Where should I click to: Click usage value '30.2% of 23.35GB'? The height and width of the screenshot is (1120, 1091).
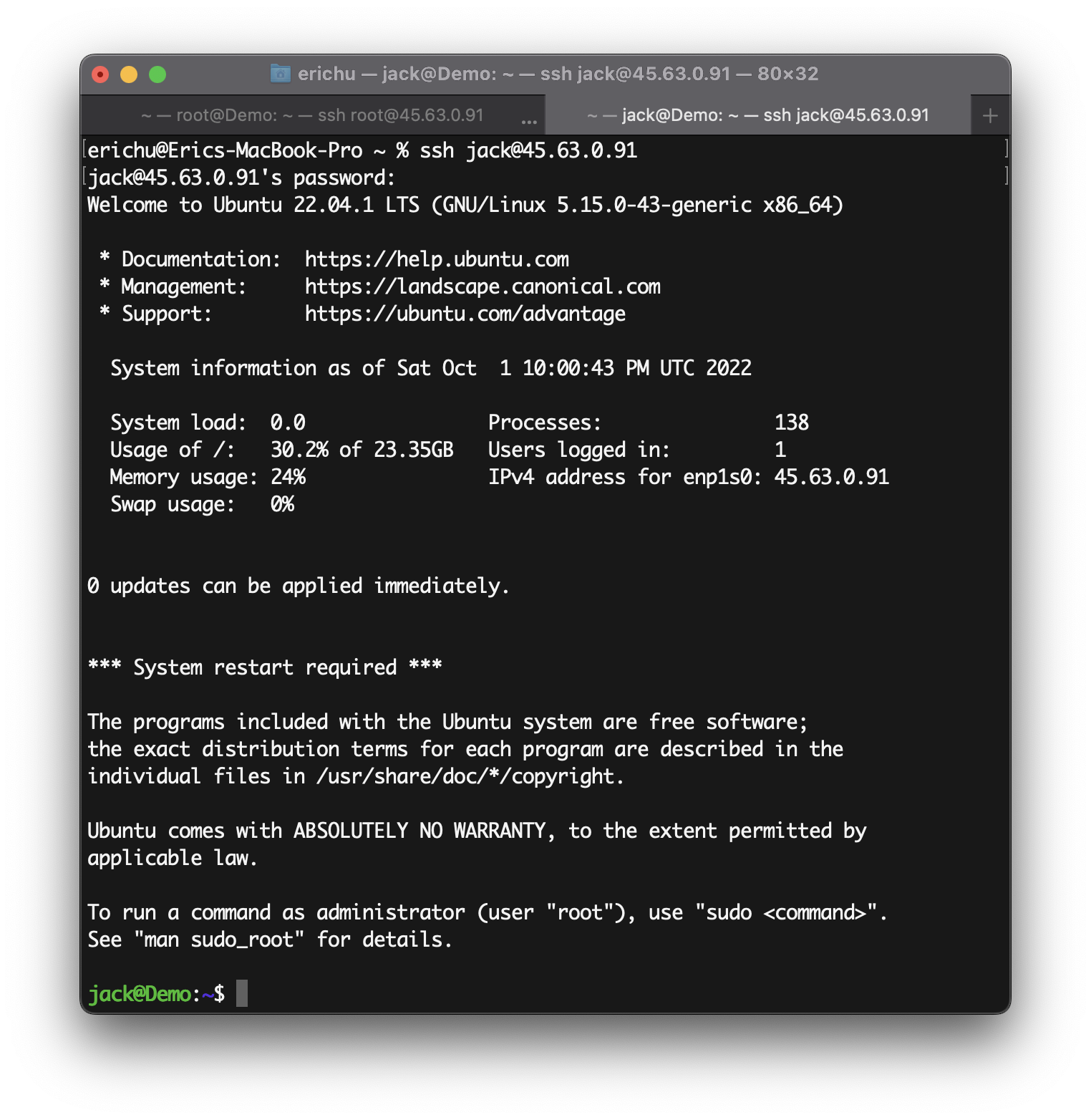pyautogui.click(x=362, y=450)
